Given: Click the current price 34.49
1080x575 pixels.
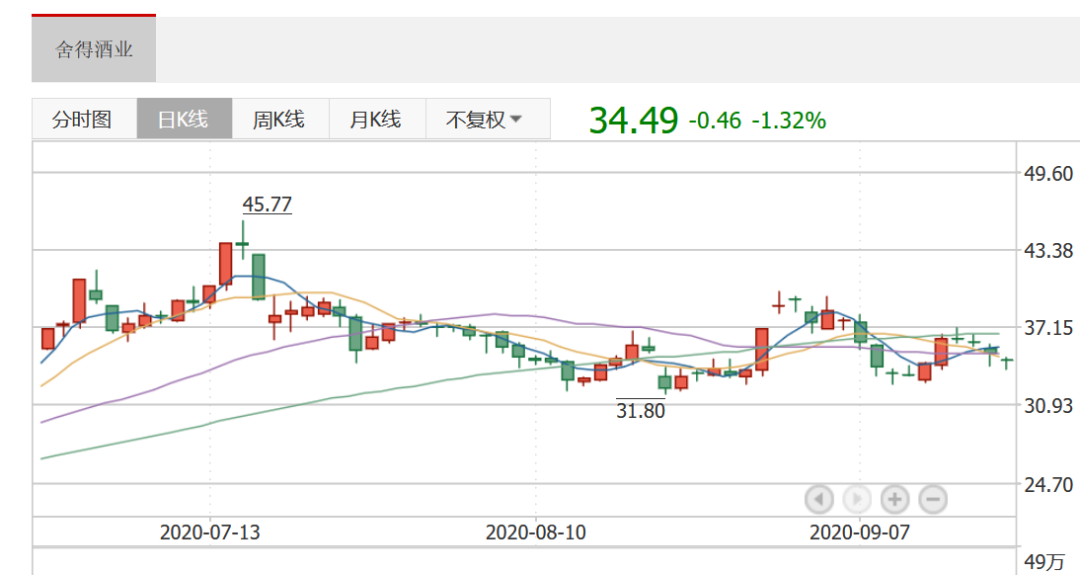Looking at the screenshot, I should (634, 120).
